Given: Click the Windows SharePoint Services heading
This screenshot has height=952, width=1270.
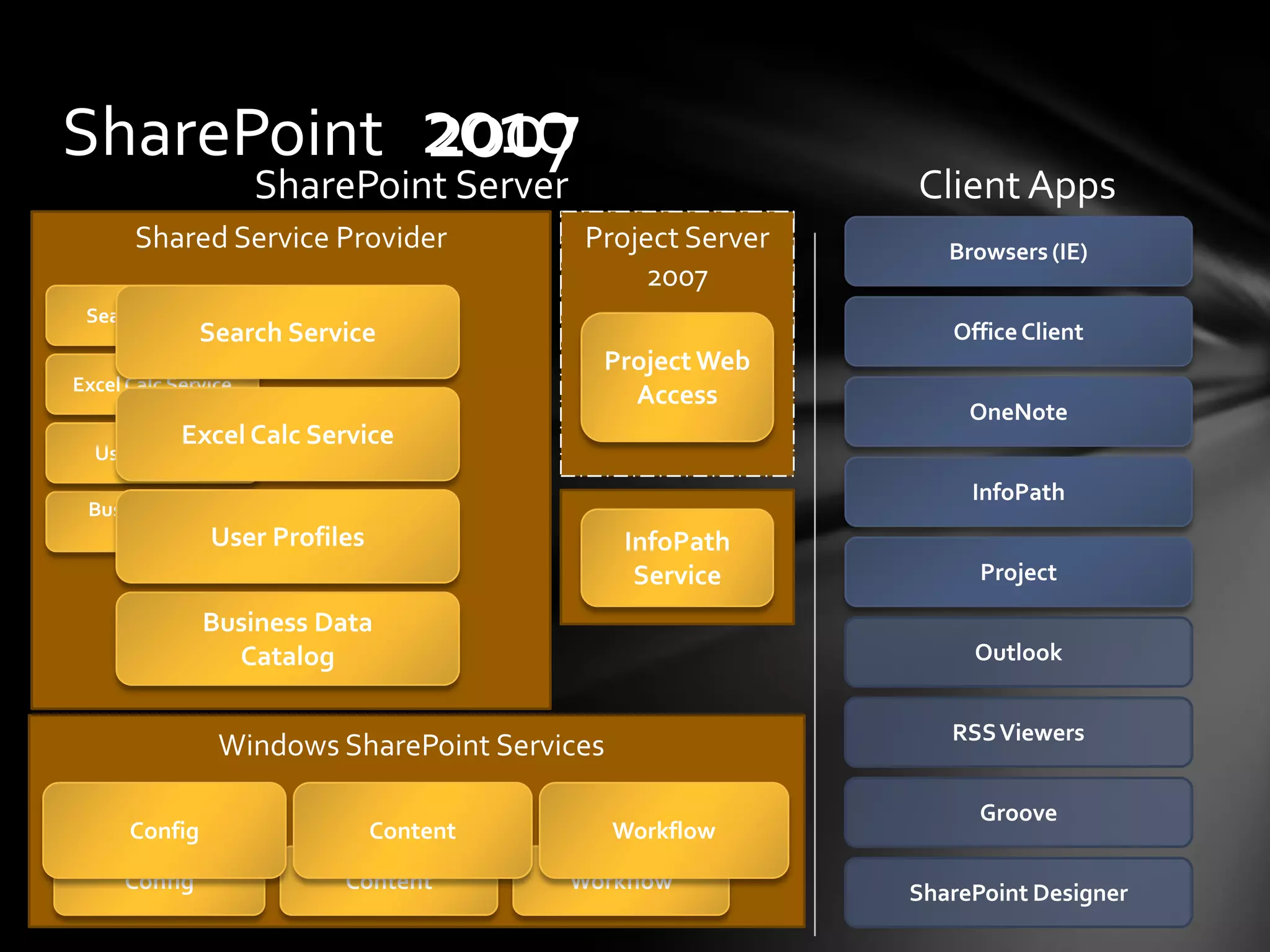Looking at the screenshot, I should click(x=411, y=745).
